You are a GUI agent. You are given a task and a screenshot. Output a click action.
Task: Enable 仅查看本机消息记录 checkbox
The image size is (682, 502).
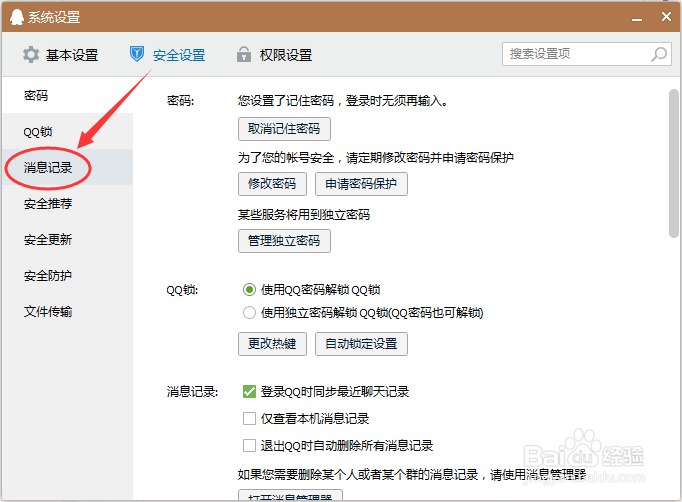tap(249, 418)
